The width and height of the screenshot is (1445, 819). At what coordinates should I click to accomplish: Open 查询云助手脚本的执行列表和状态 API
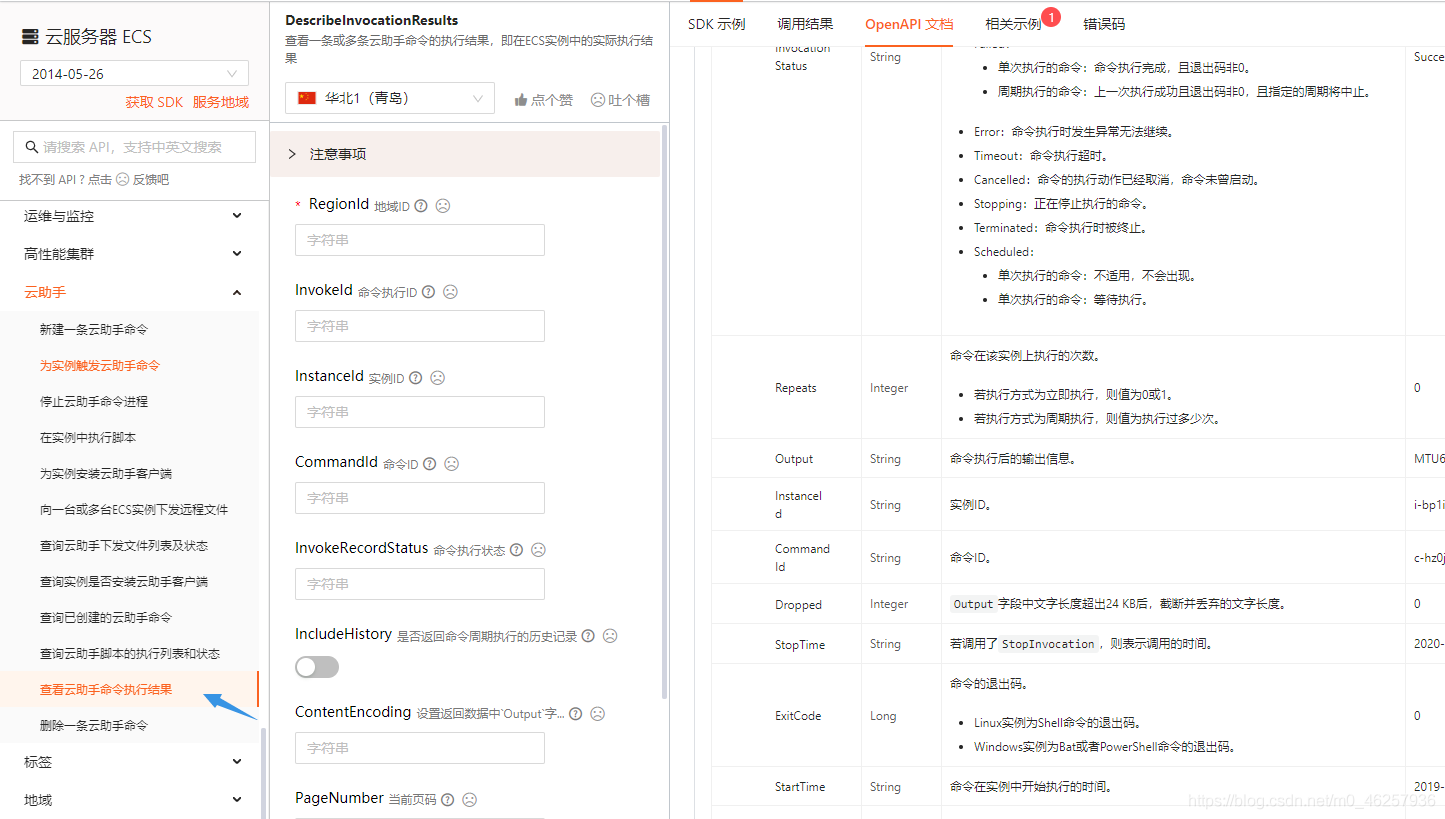[130, 653]
